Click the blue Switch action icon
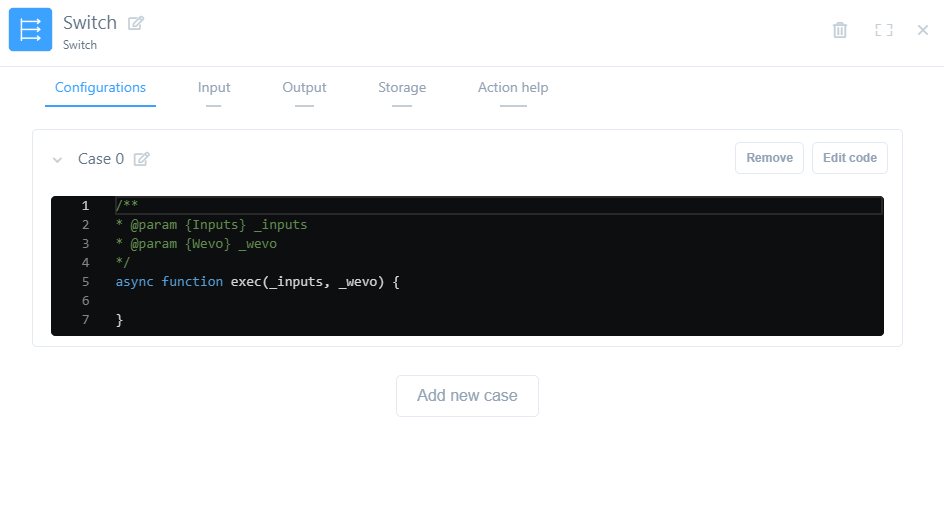The image size is (944, 510). click(30, 30)
